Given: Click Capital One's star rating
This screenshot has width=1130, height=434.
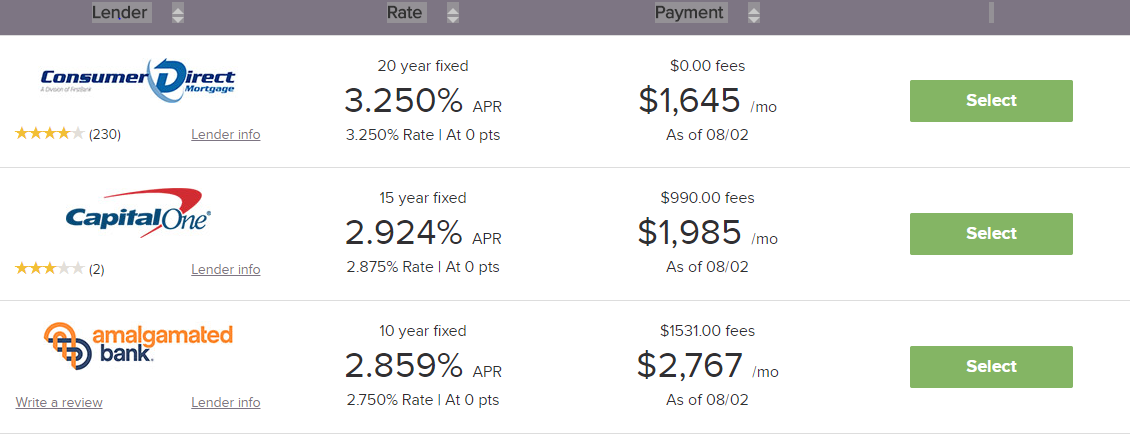Looking at the screenshot, I should pos(50,269).
